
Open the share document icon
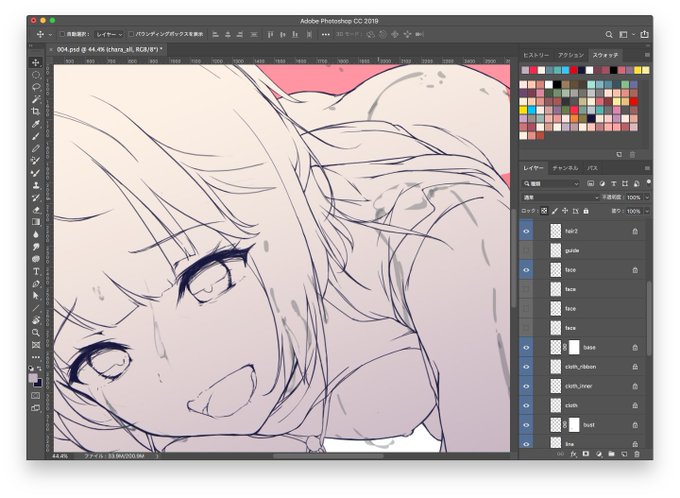644,34
